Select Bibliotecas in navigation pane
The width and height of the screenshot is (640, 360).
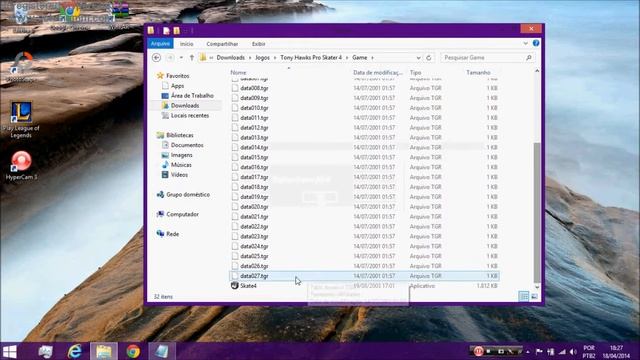pos(180,135)
